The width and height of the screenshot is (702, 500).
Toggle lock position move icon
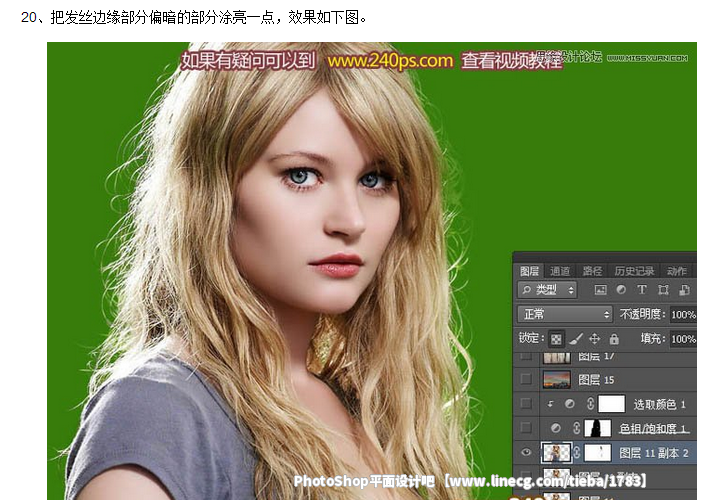(x=594, y=339)
